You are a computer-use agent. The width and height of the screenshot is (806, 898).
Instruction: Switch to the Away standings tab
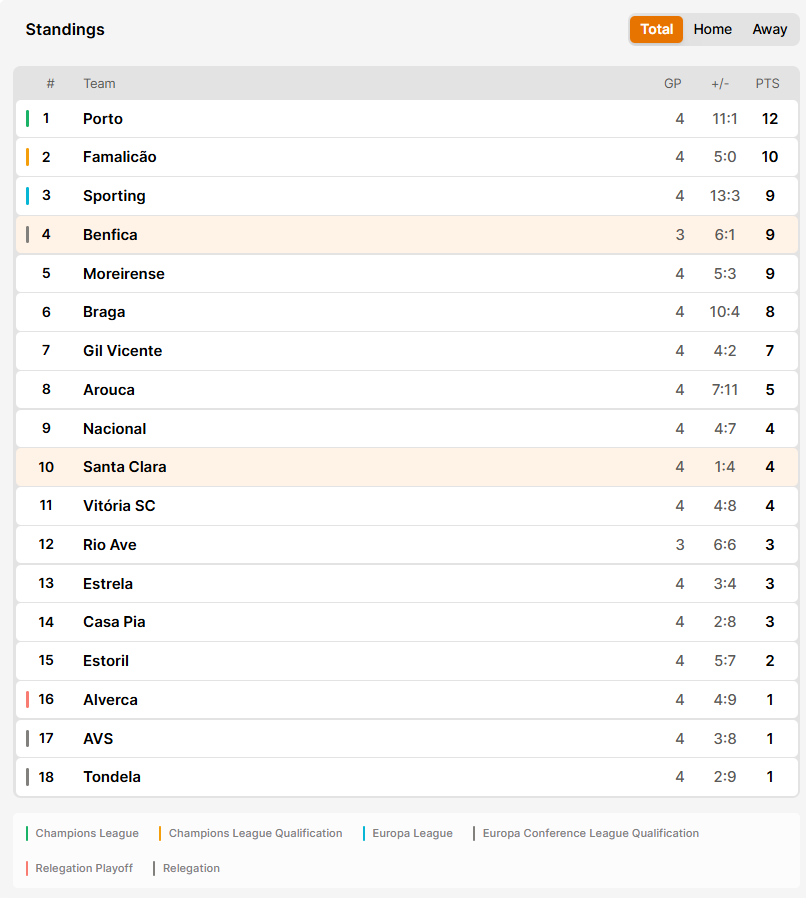[769, 29]
